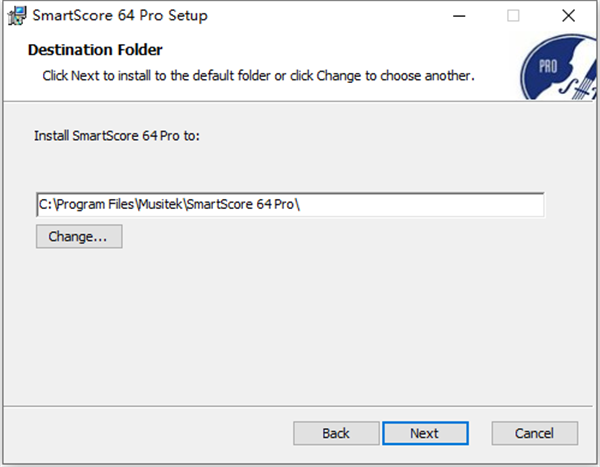Click the 'Install SmartScore 64 Pro to:' label
The height and width of the screenshot is (467, 600).
click(x=117, y=134)
